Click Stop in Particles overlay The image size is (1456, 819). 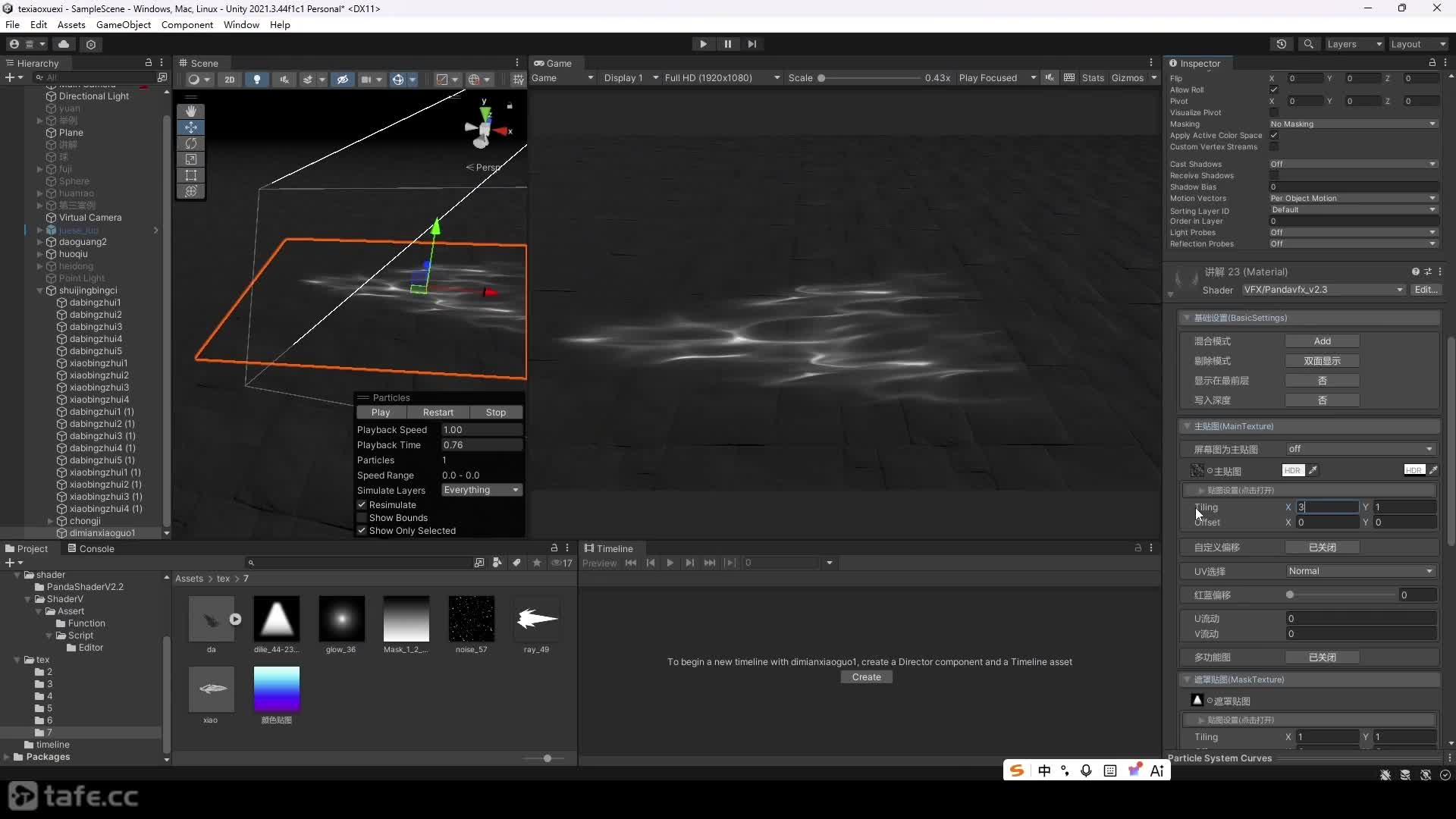point(496,413)
